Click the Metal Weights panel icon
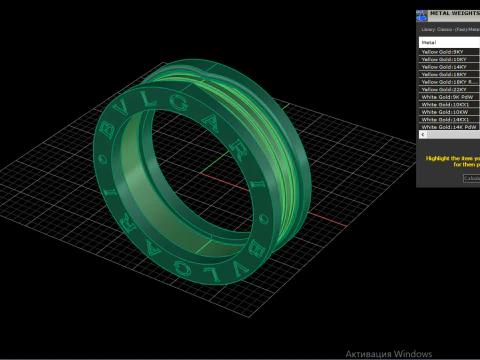480x360 pixels. pyautogui.click(x=421, y=15)
